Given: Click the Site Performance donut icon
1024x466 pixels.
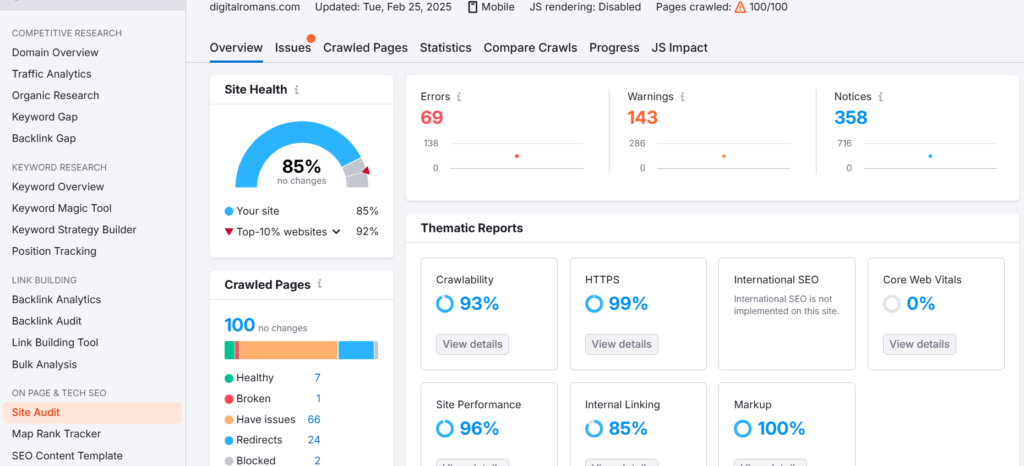Looking at the screenshot, I should click(445, 428).
